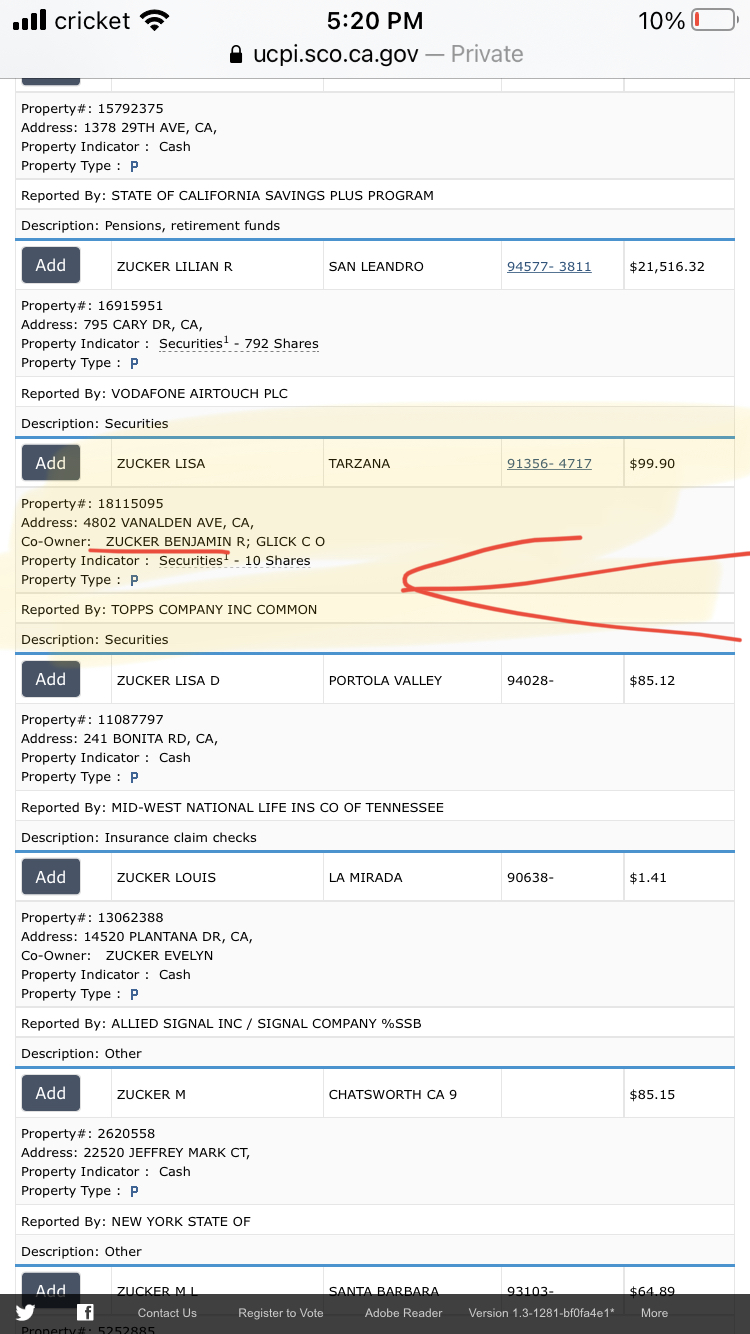Add the ZUCKER LOUIS property
The height and width of the screenshot is (1334, 750).
pos(51,877)
